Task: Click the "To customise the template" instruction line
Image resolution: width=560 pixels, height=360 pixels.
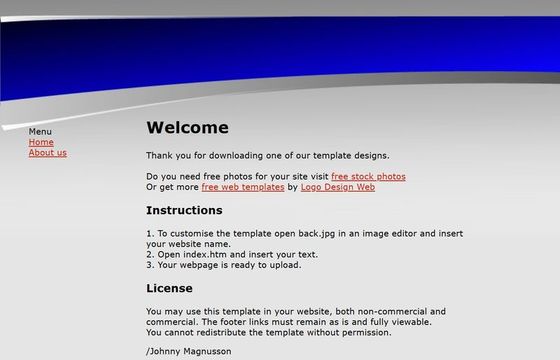Action: point(305,234)
